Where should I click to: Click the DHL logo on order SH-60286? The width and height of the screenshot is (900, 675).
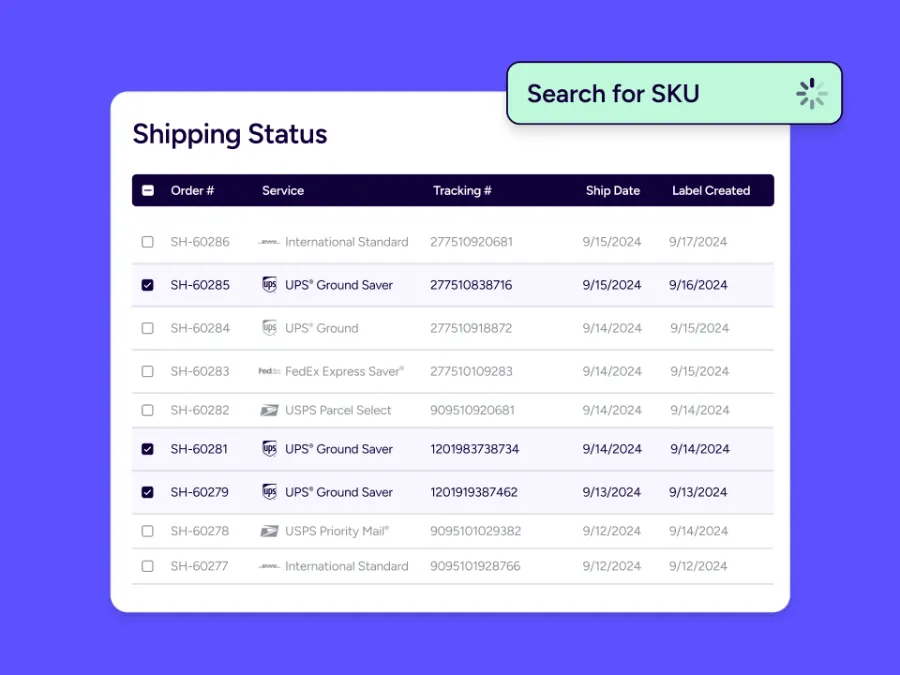pyautogui.click(x=269, y=242)
